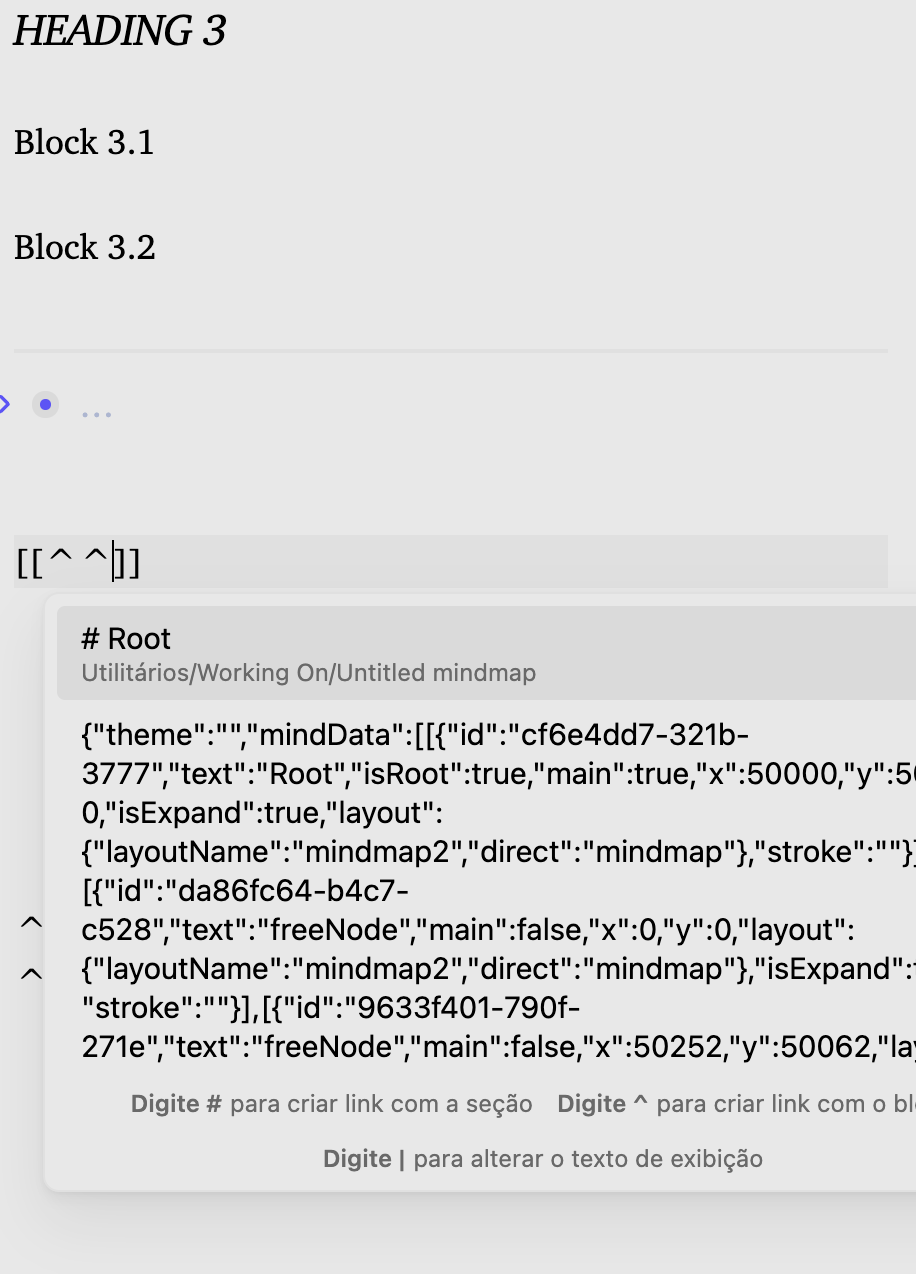Click the lower caret symbol left of popup

point(32,972)
